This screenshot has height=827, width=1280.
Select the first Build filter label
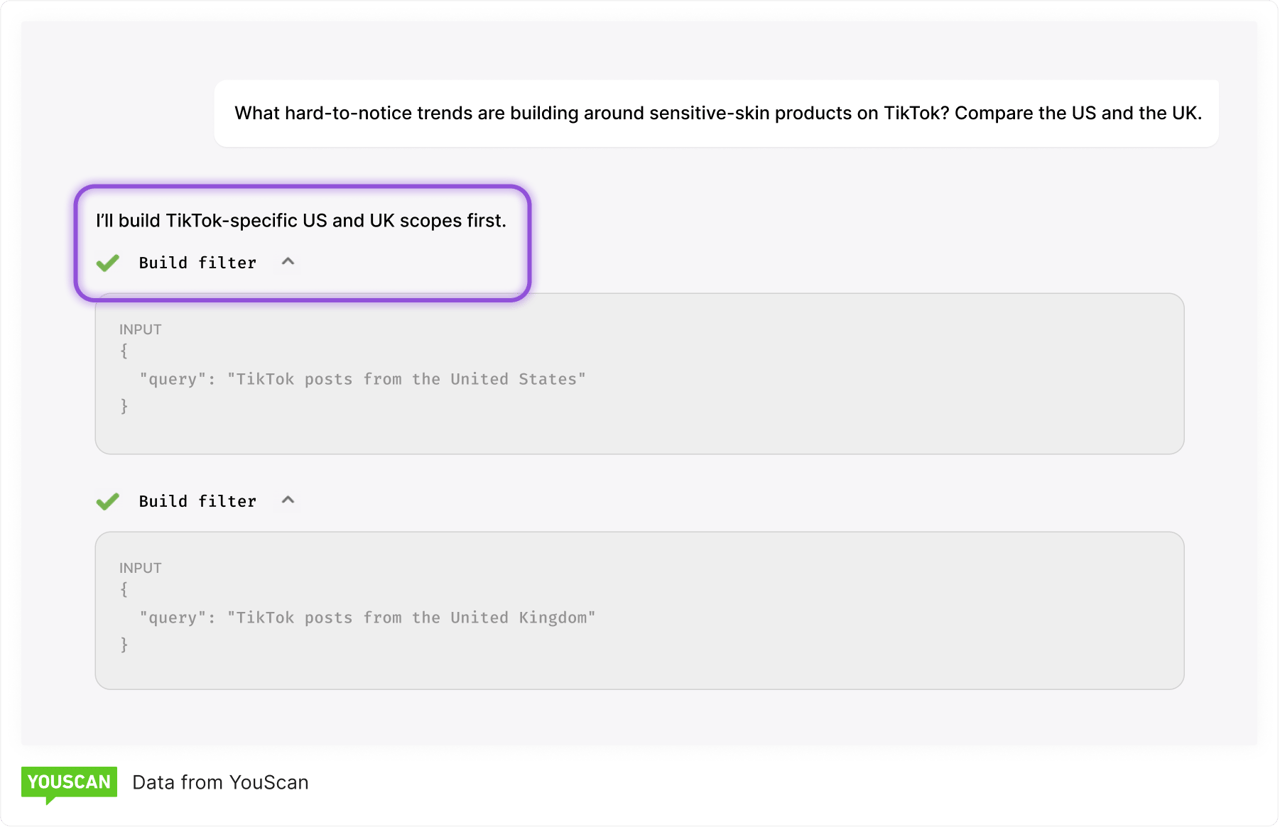tap(197, 263)
